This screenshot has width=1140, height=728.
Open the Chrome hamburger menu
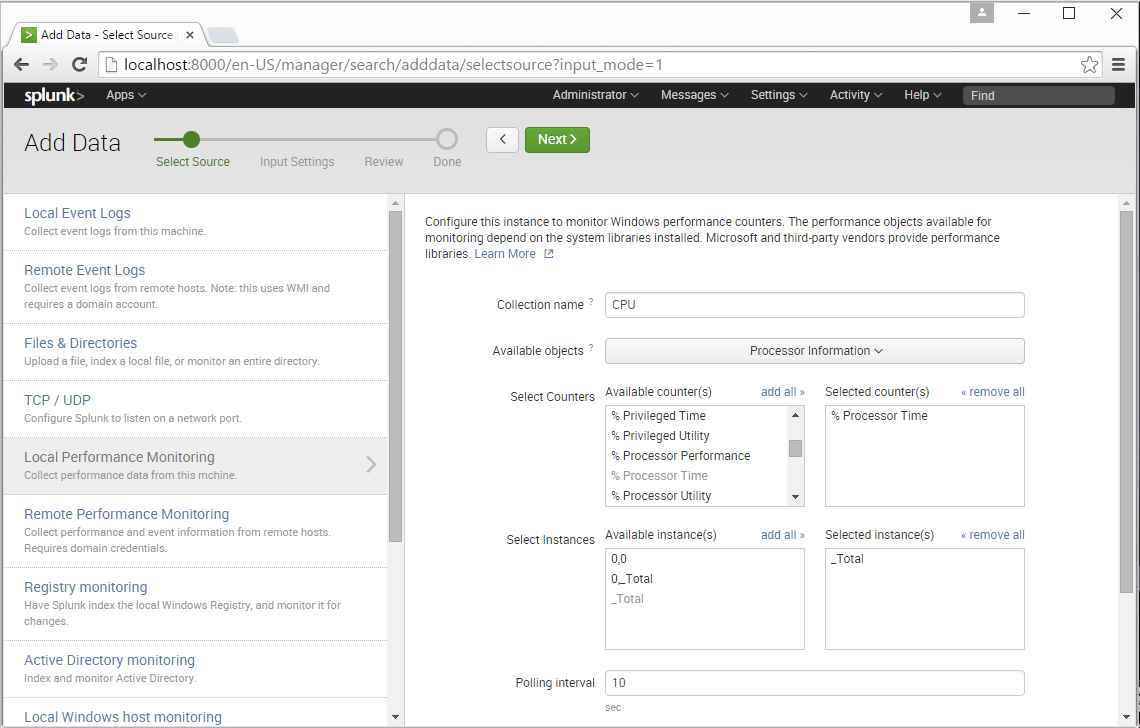[1119, 65]
